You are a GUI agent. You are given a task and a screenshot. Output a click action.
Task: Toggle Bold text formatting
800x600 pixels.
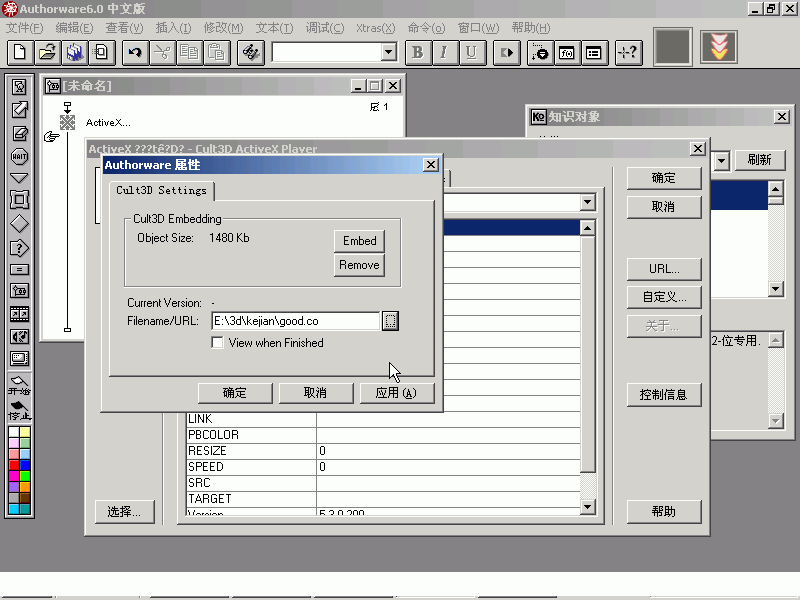(418, 53)
